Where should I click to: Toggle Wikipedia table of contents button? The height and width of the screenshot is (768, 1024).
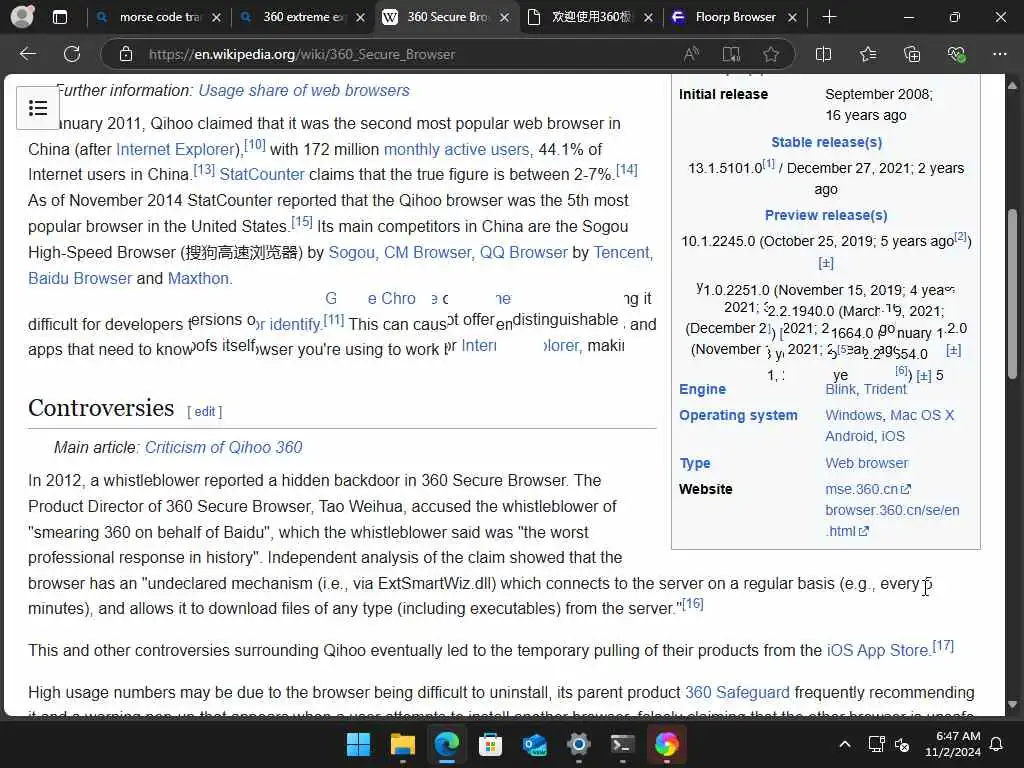click(37, 108)
